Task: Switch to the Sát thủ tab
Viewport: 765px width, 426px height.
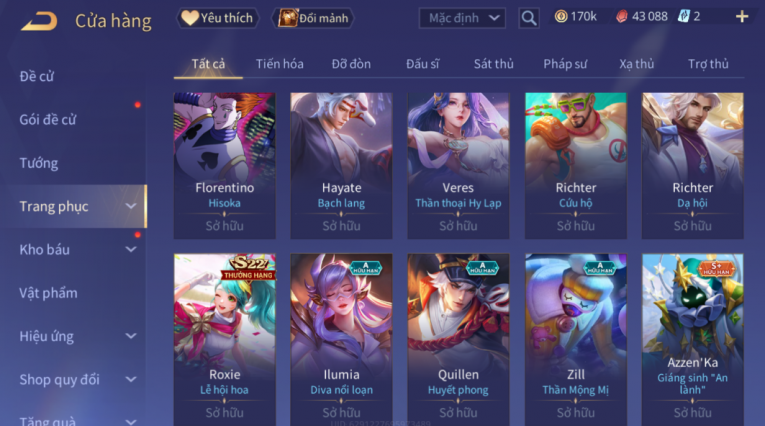Action: [x=494, y=64]
